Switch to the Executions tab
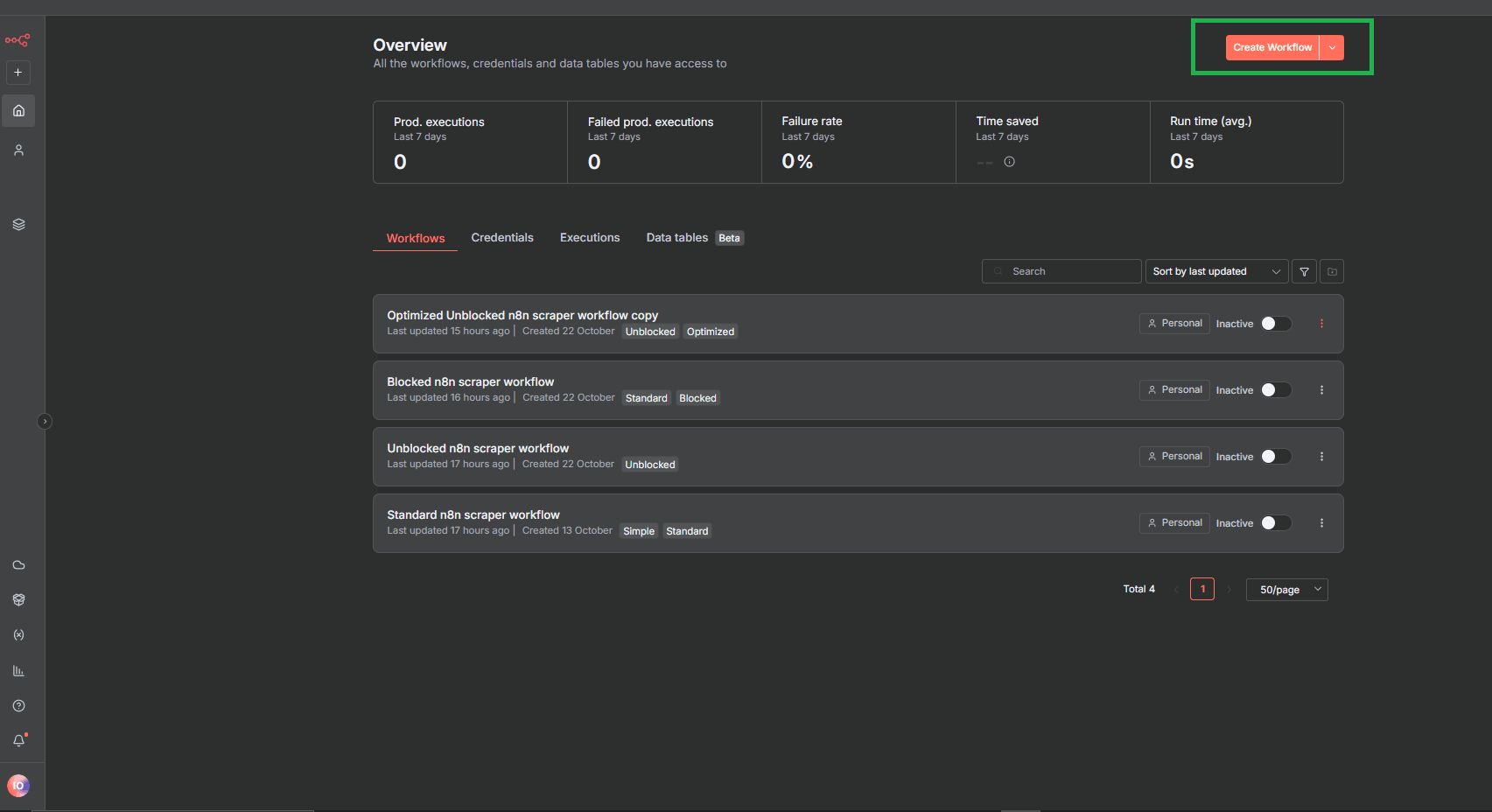The width and height of the screenshot is (1492, 812). click(x=590, y=238)
